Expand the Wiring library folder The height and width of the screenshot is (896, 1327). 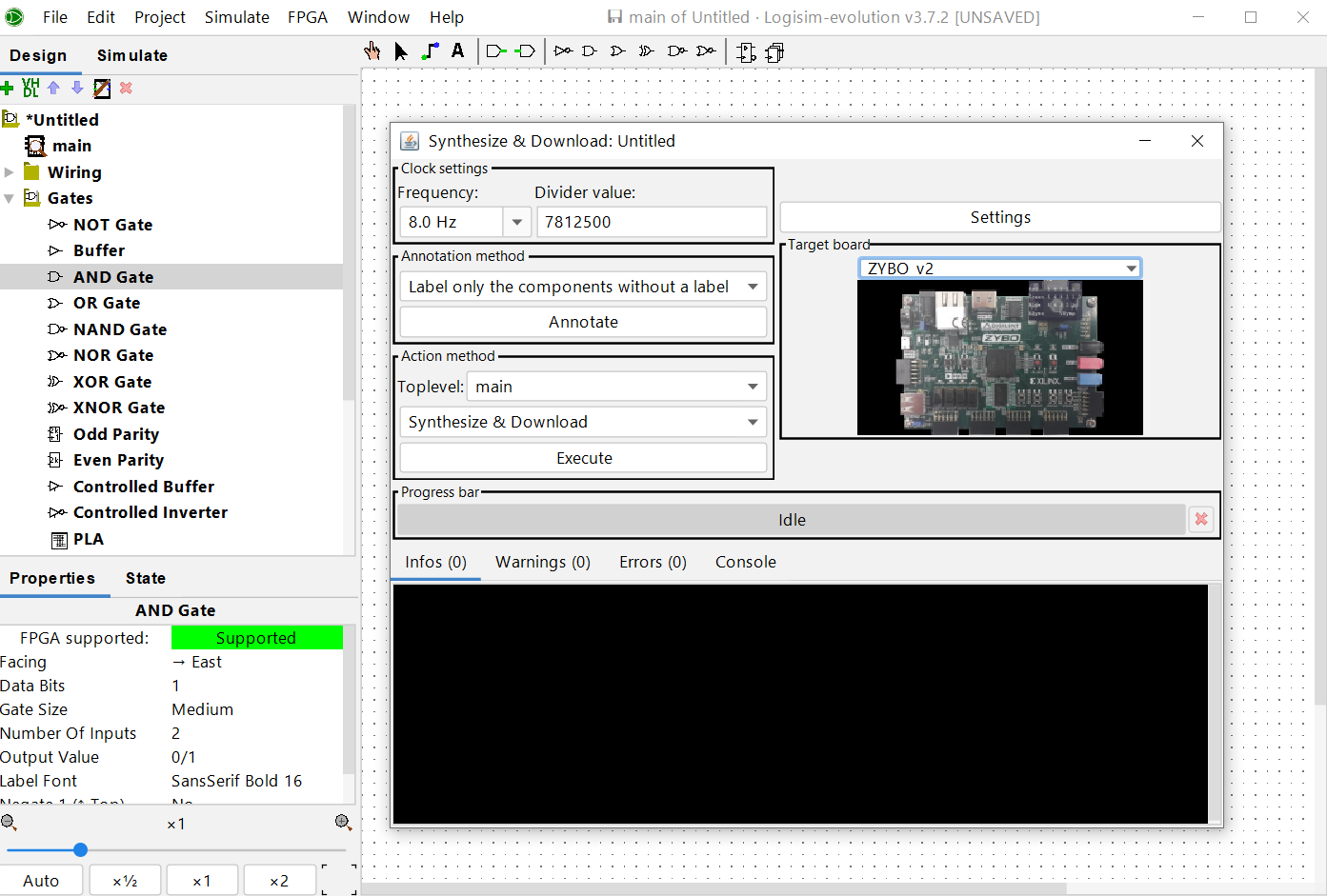(10, 172)
